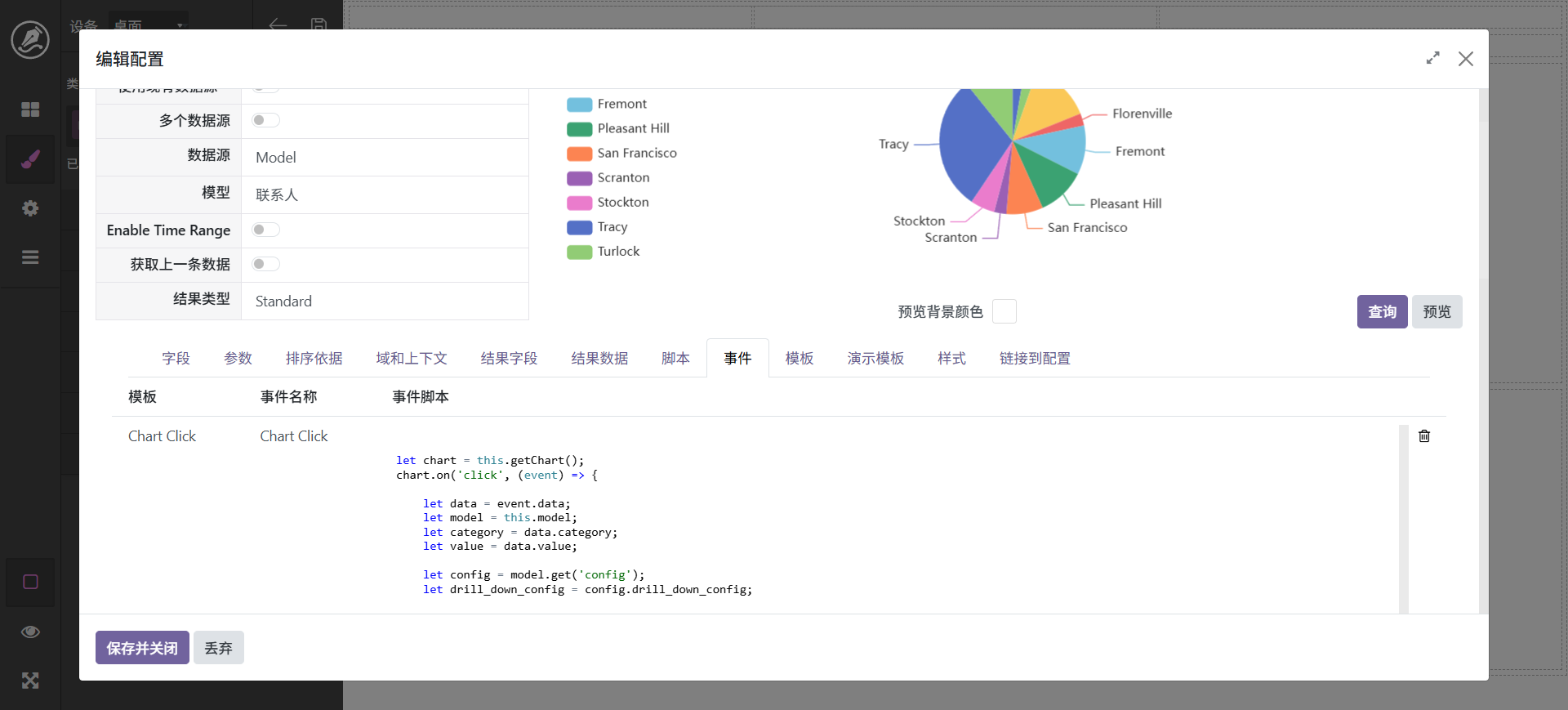Screen dimensions: 1568x710
Task: Switch to the 结果字段 tab
Action: [x=509, y=359]
